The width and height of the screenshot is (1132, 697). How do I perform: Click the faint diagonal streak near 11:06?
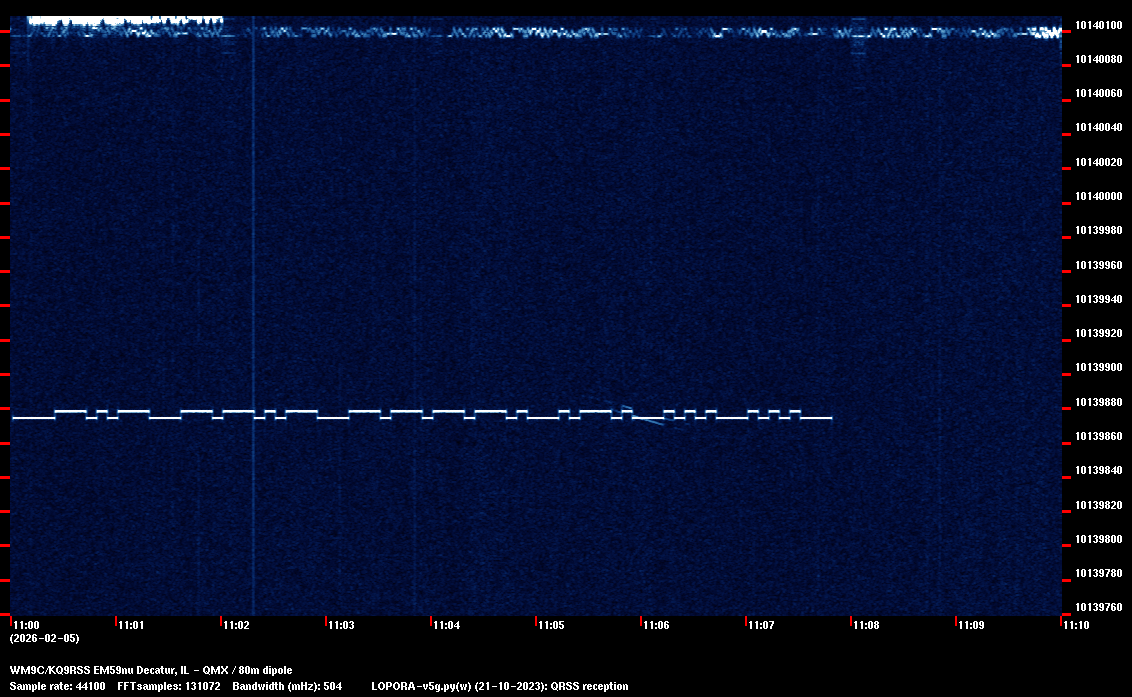pyautogui.click(x=648, y=421)
